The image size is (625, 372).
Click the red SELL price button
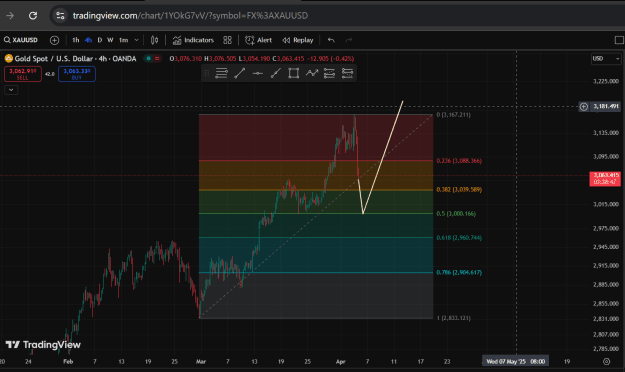tap(23, 74)
